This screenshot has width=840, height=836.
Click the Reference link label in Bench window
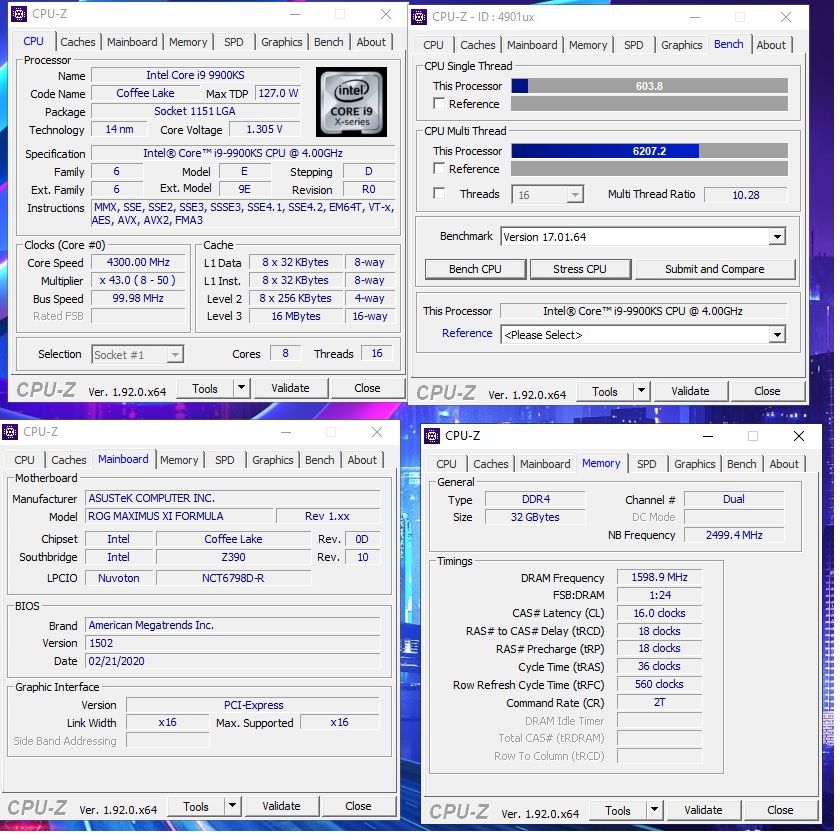(467, 333)
